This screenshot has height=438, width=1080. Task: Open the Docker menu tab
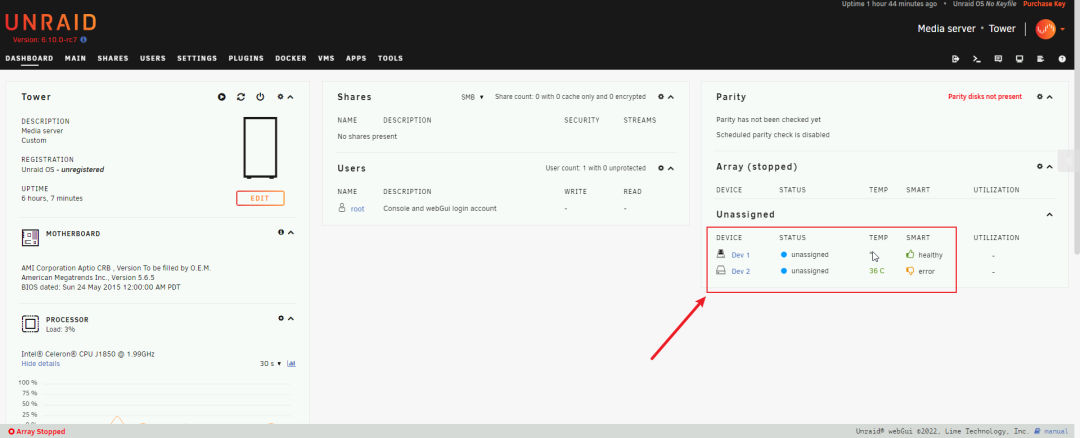click(291, 59)
